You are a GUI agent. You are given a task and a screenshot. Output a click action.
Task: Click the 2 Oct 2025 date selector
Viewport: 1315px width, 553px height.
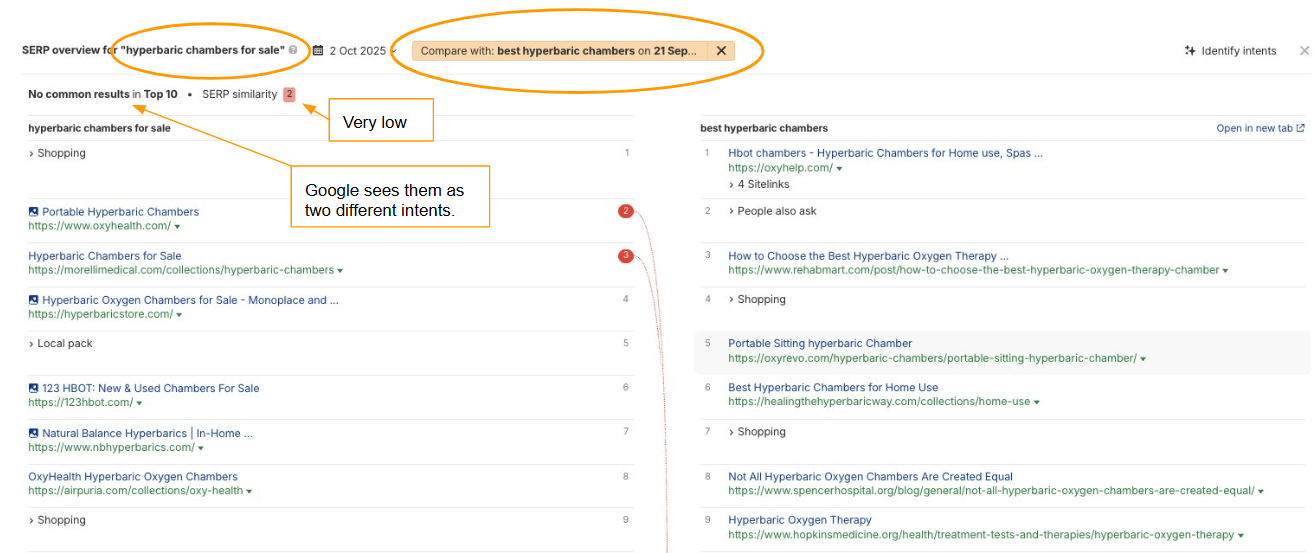357,51
